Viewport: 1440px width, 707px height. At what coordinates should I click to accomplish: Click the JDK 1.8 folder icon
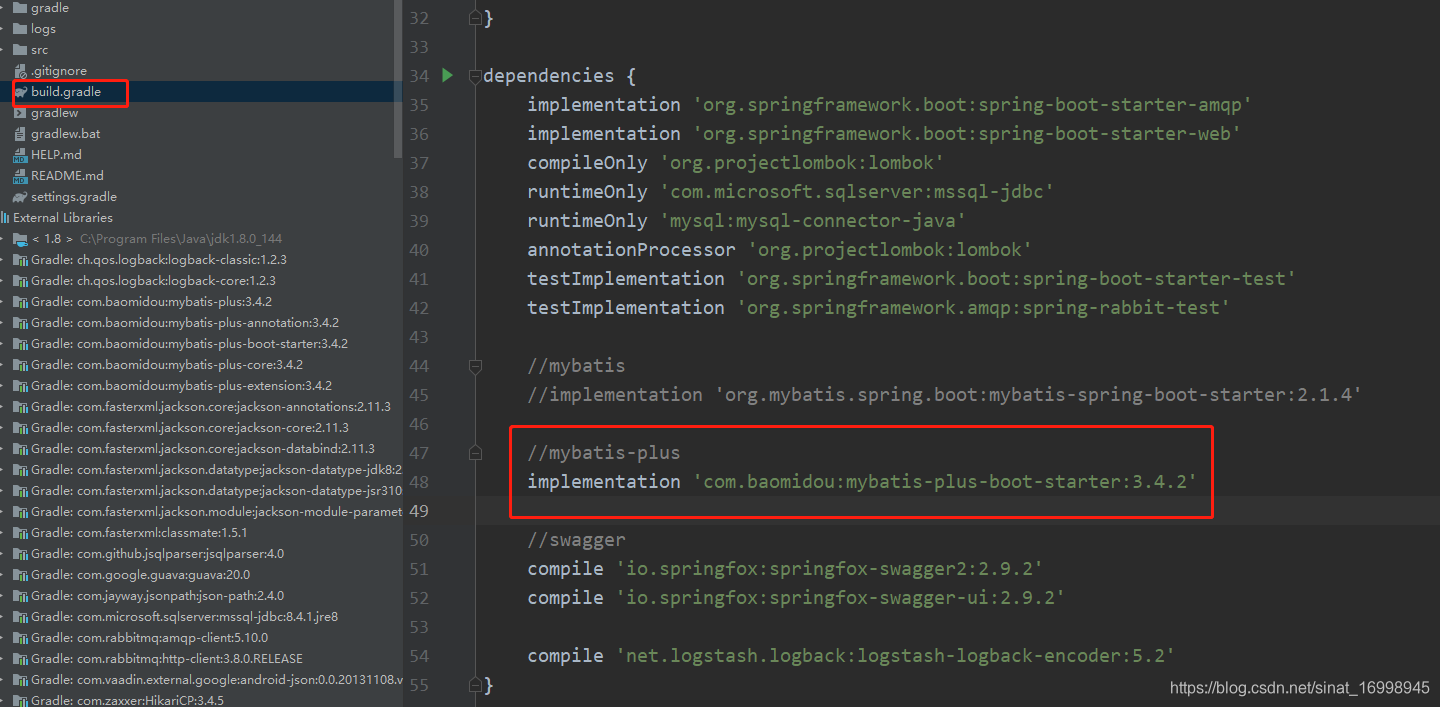pos(21,239)
